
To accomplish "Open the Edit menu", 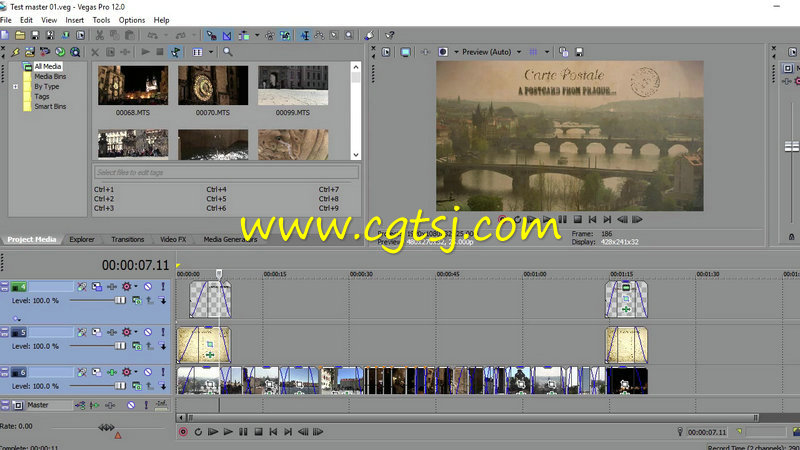I will [x=26, y=20].
